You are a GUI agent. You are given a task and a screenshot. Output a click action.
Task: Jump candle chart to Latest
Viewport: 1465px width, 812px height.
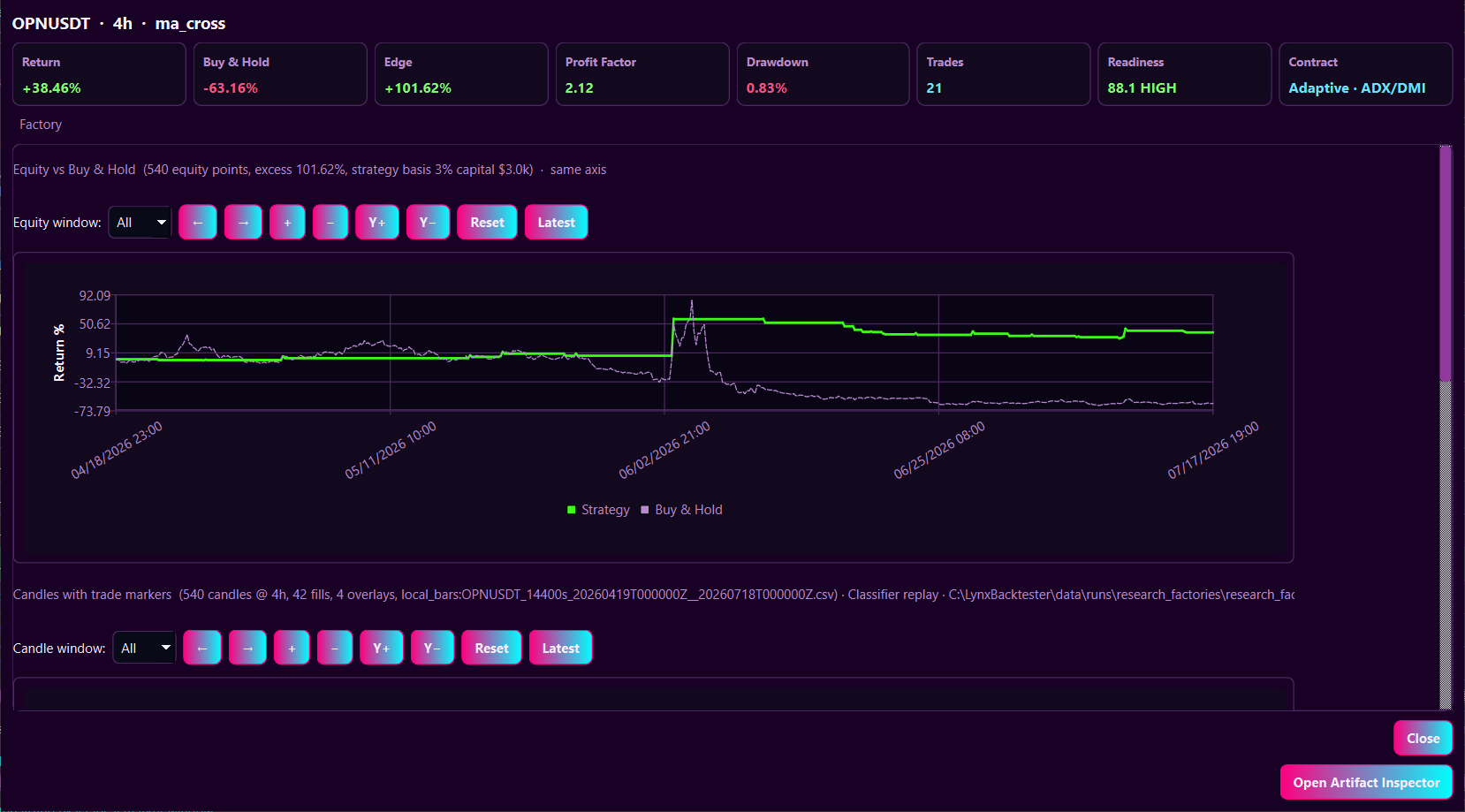pyautogui.click(x=561, y=649)
